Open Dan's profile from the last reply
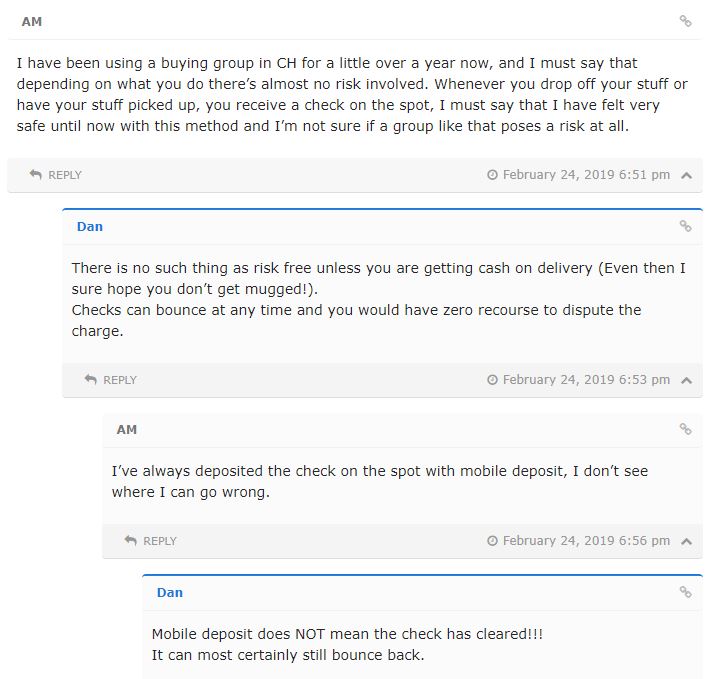718x679 pixels. tap(170, 592)
